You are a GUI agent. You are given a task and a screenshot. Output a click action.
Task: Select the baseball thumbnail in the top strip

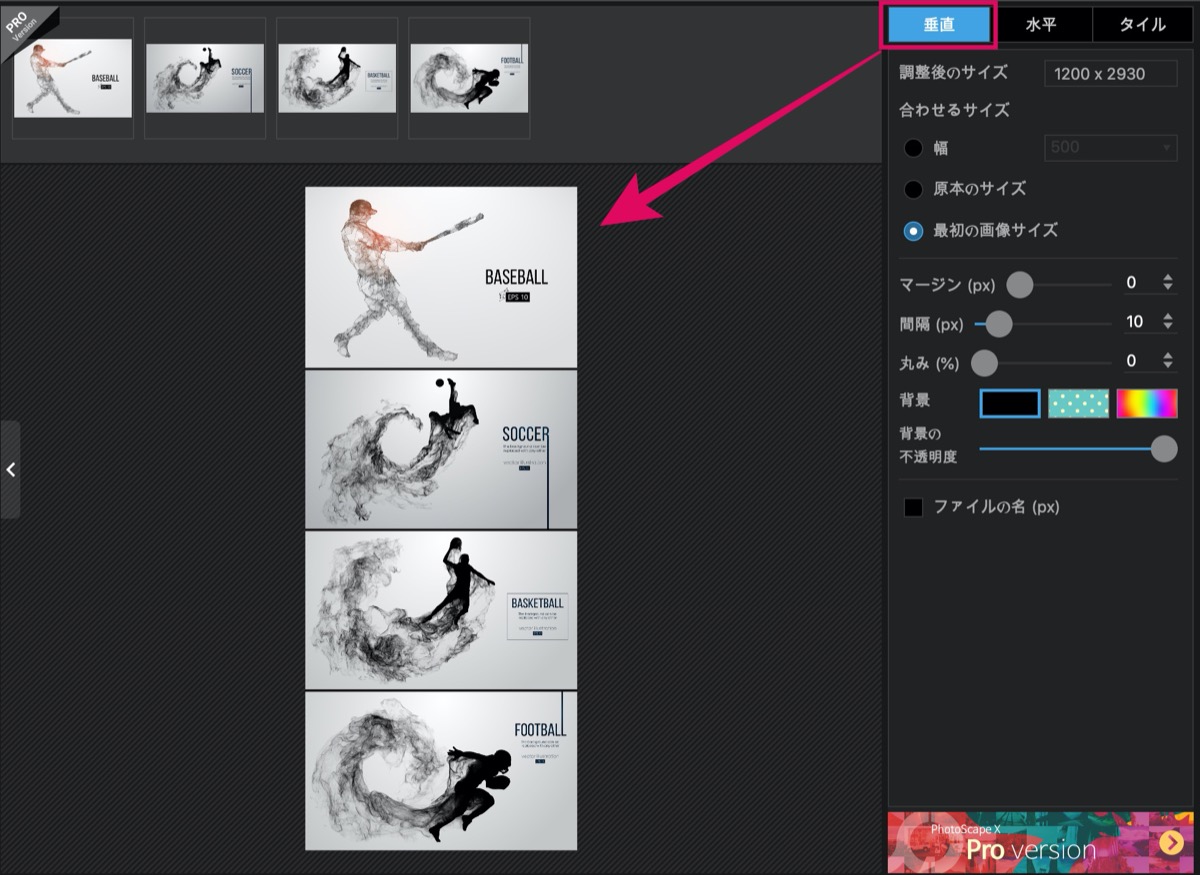pyautogui.click(x=73, y=78)
